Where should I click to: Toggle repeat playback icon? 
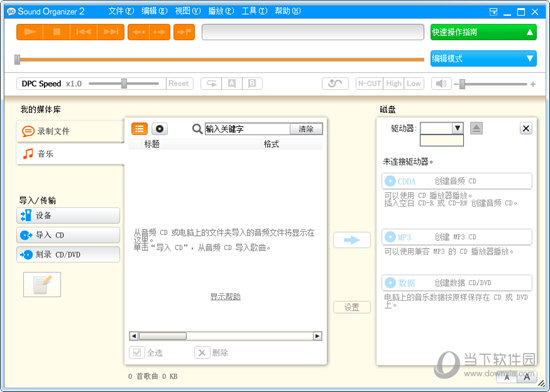click(211, 83)
